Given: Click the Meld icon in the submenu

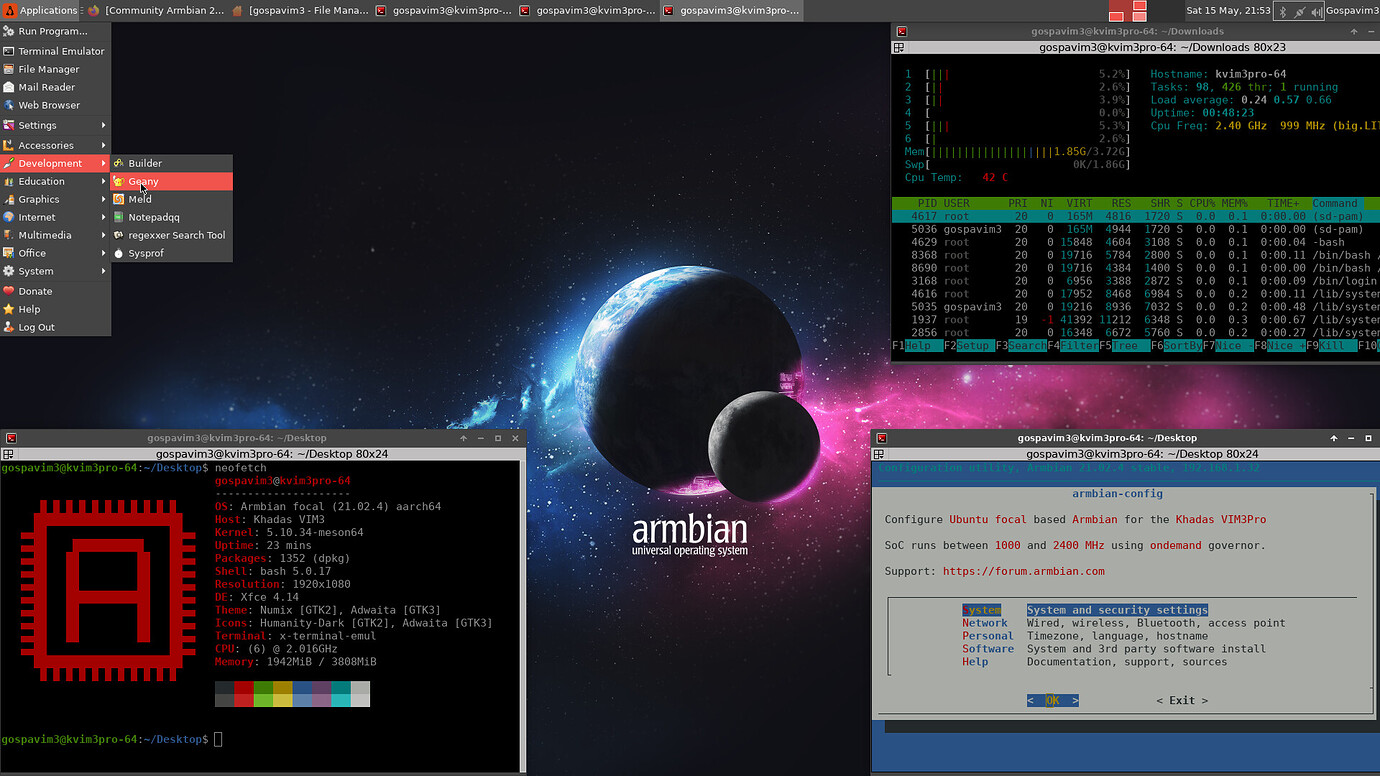Looking at the screenshot, I should pos(119,199).
